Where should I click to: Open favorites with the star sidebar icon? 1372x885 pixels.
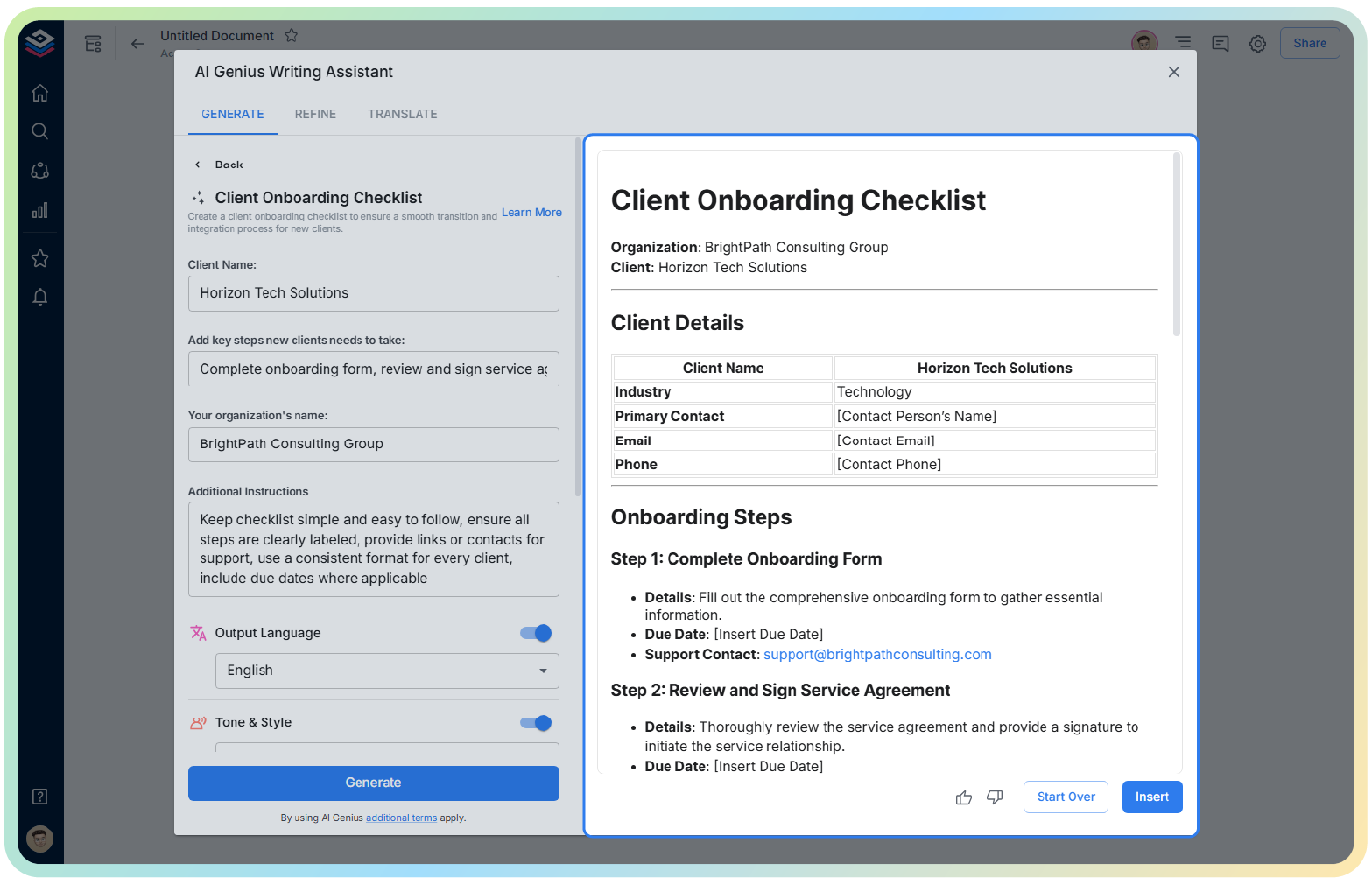(39, 258)
